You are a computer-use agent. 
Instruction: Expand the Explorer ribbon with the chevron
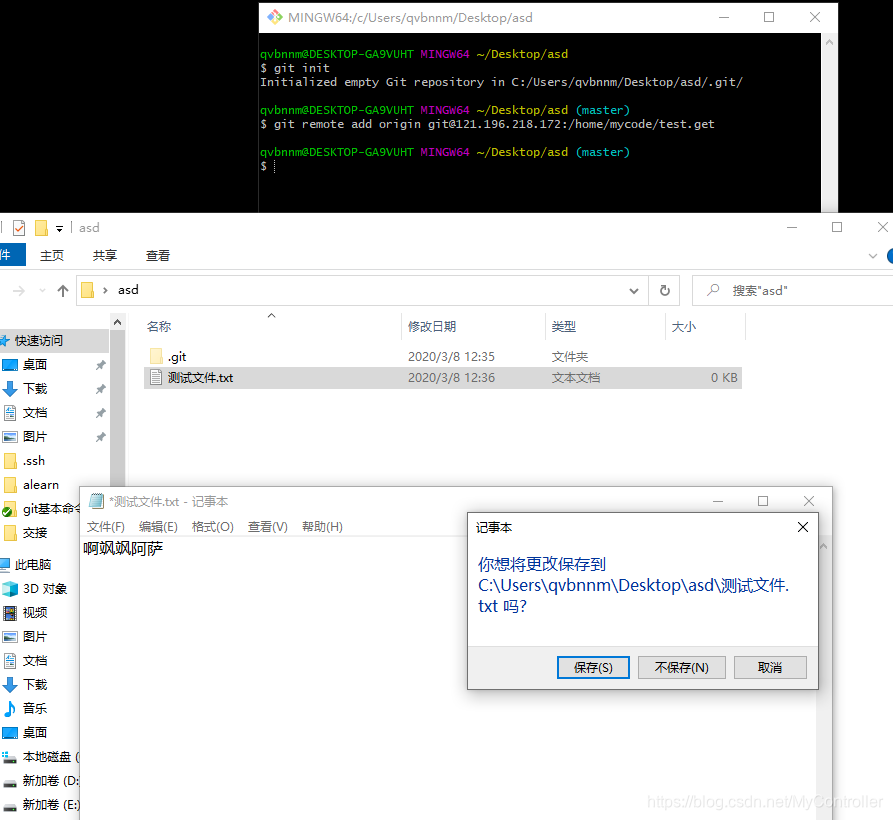coord(872,256)
